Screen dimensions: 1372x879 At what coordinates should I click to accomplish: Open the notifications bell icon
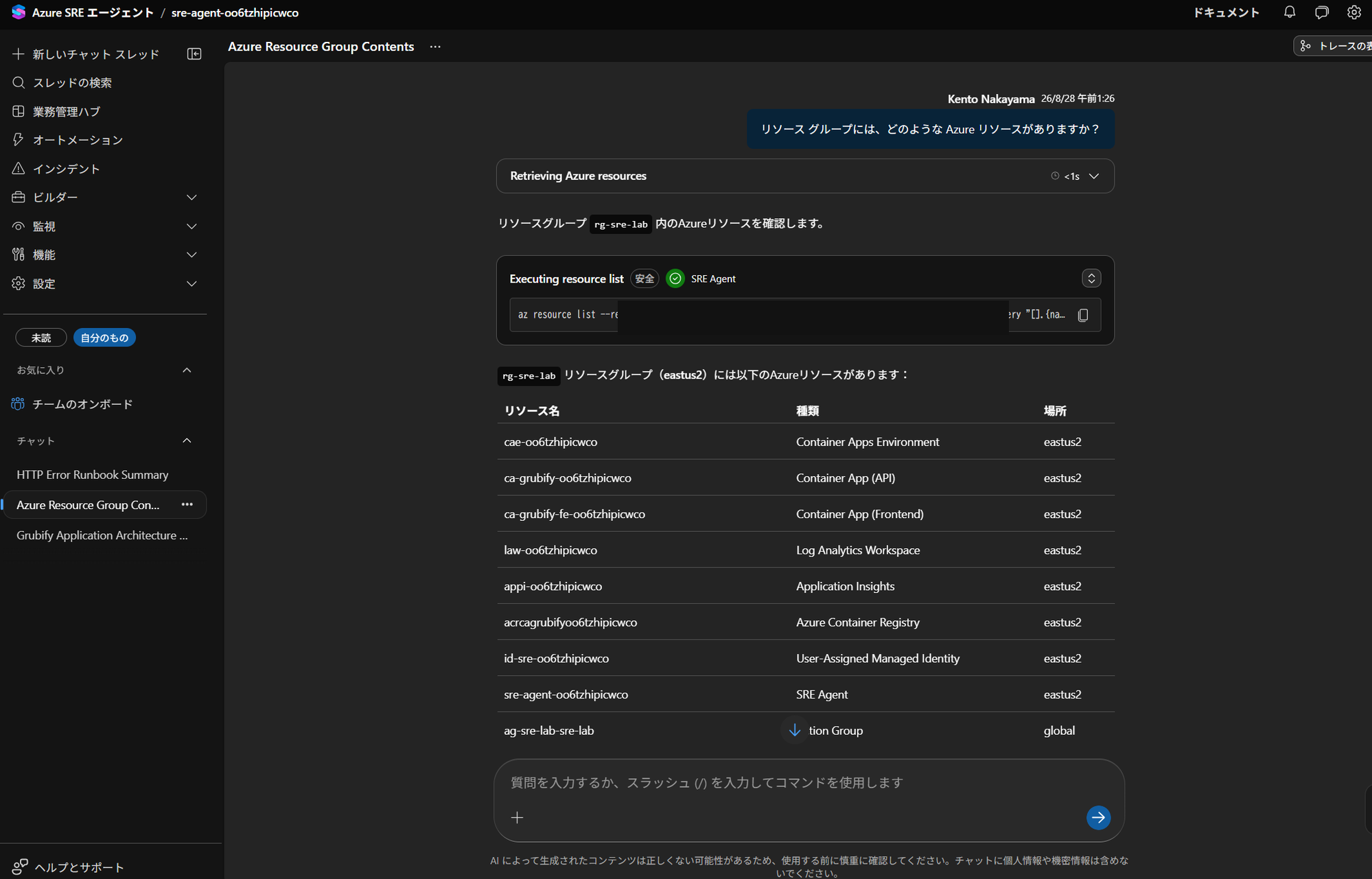tap(1290, 12)
